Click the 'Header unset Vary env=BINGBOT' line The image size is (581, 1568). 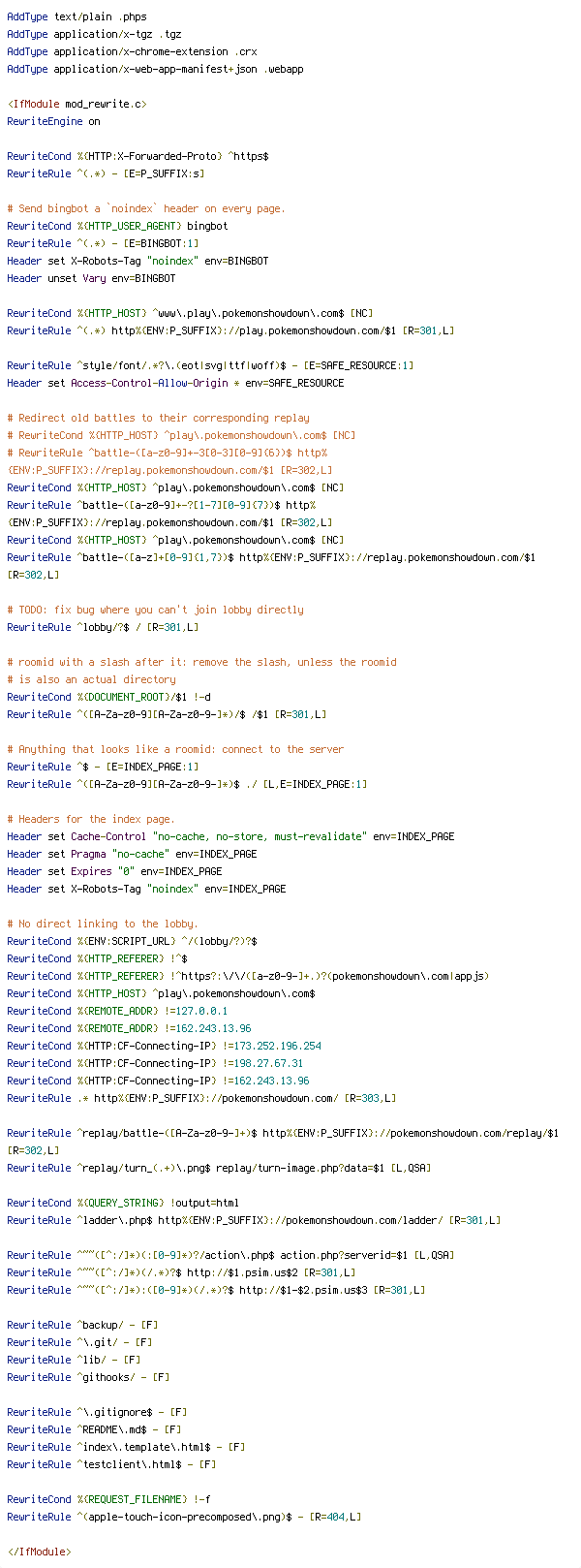pos(91,278)
